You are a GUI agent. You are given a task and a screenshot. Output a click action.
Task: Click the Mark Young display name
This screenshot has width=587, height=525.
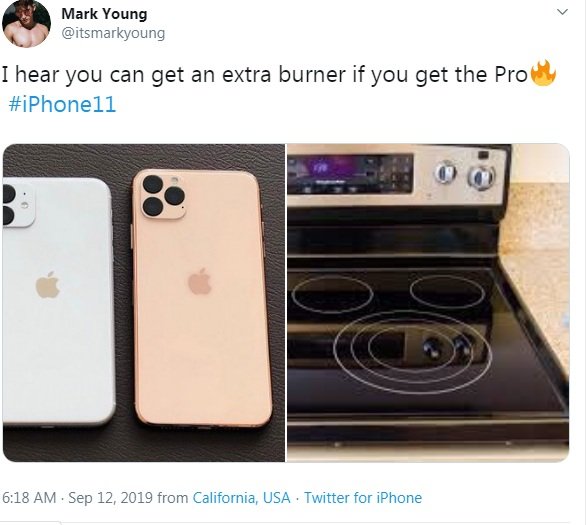coord(104,14)
